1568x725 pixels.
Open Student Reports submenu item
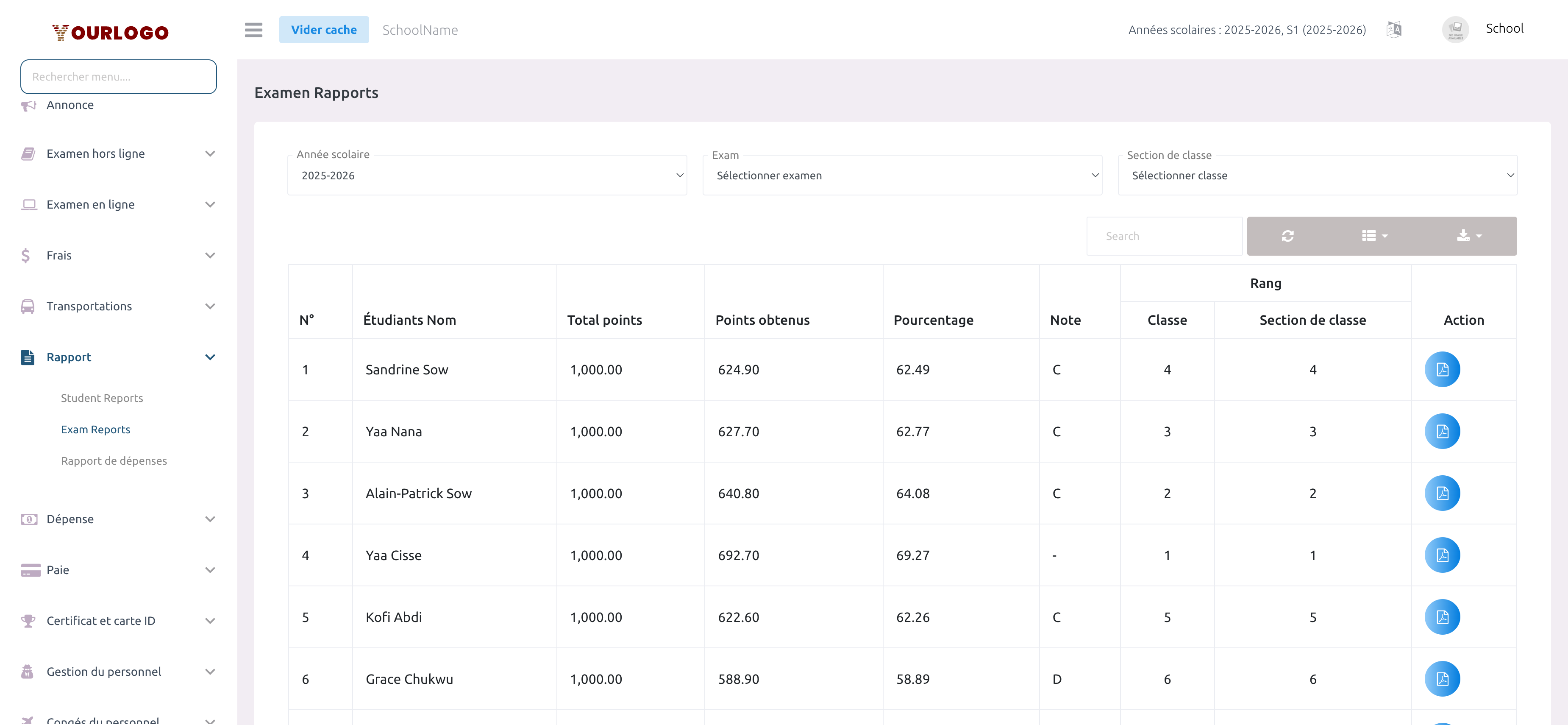pos(102,398)
